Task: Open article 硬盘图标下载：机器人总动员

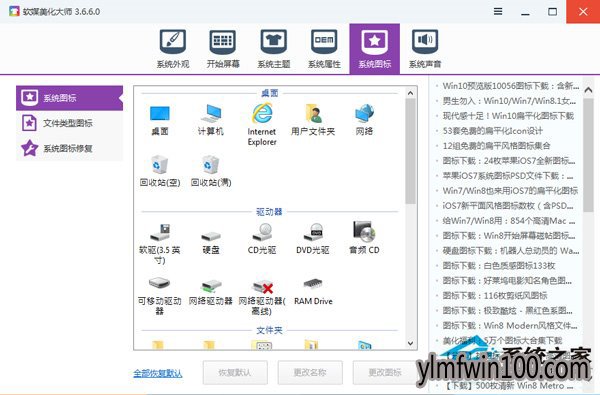Action: tap(511, 251)
